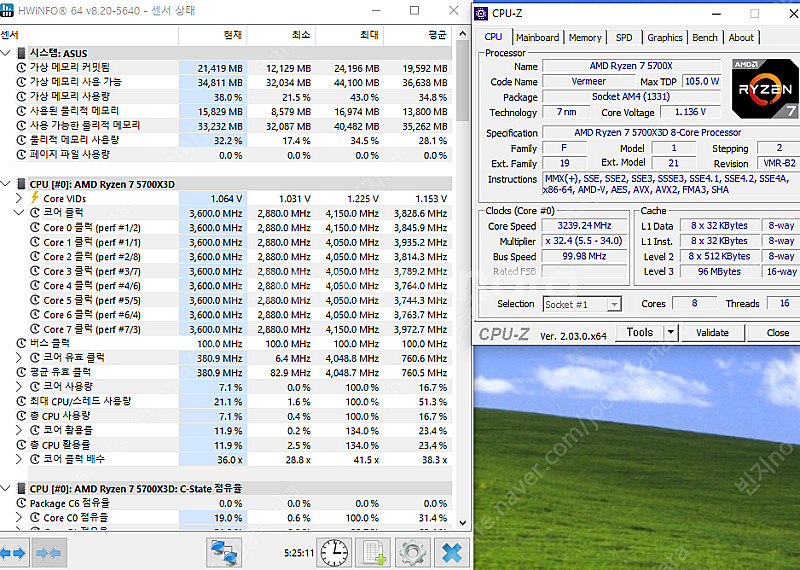Screen dimensions: 800x570
Task: Open the About tab in CPU-Z
Action: [741, 37]
